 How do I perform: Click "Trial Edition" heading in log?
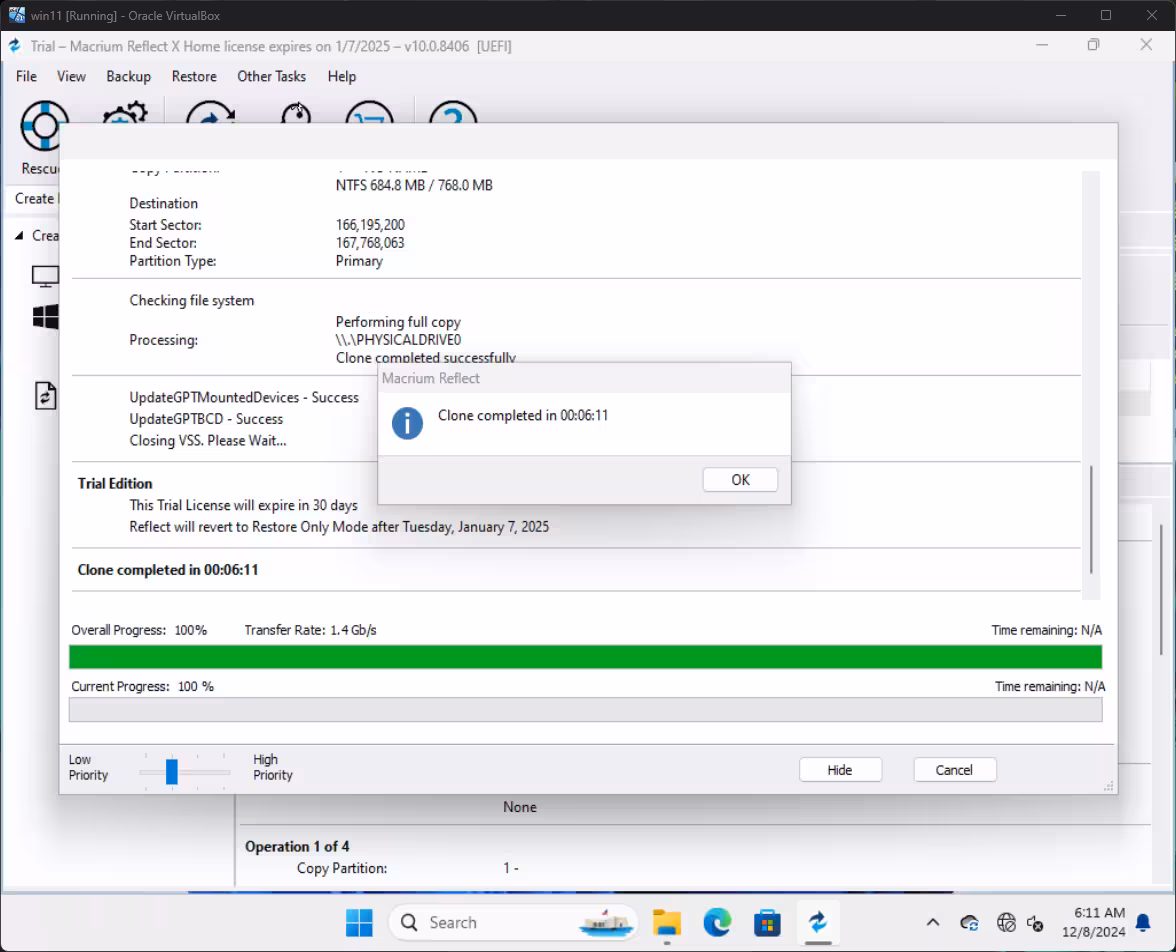click(x=115, y=484)
